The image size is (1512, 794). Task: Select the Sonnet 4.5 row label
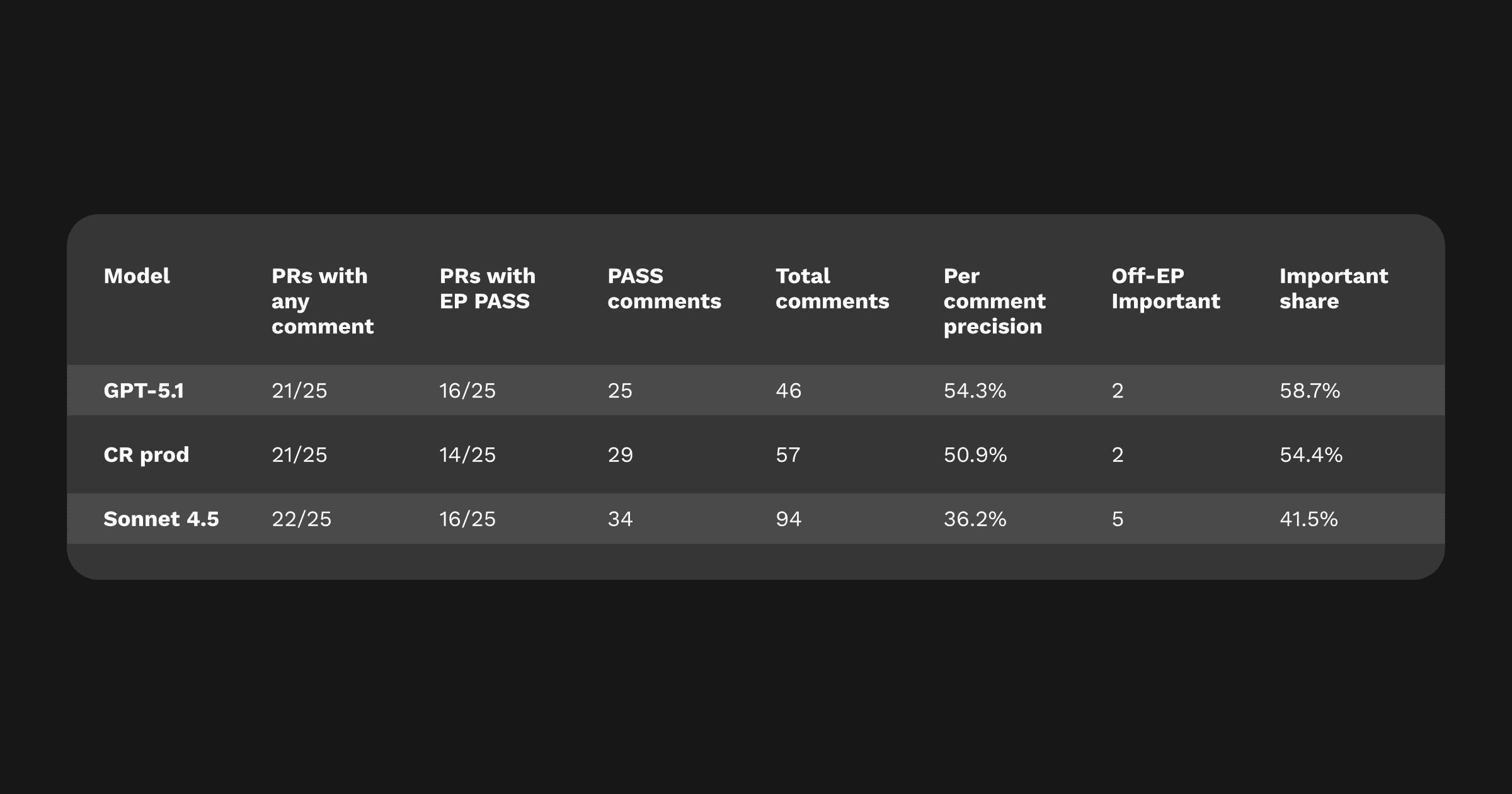[161, 519]
